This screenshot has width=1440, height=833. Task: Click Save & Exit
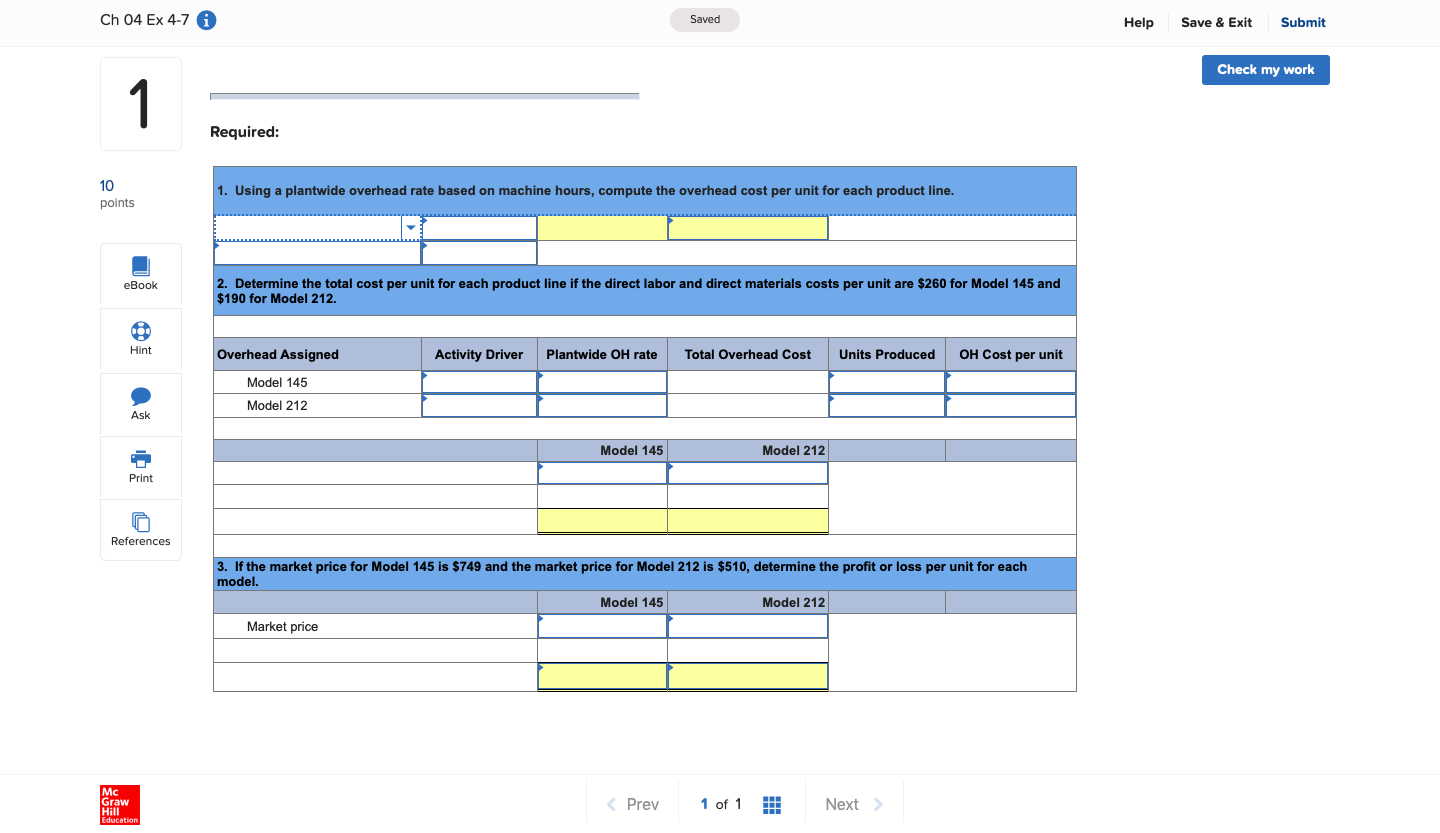coord(1216,21)
